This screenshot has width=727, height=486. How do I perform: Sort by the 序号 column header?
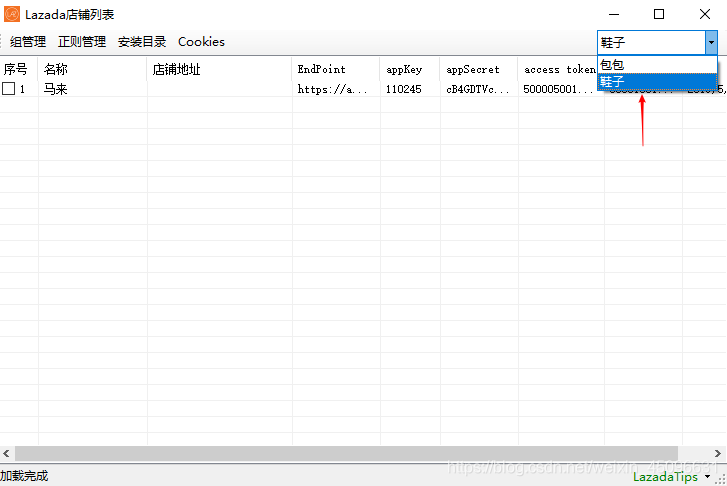tap(19, 69)
